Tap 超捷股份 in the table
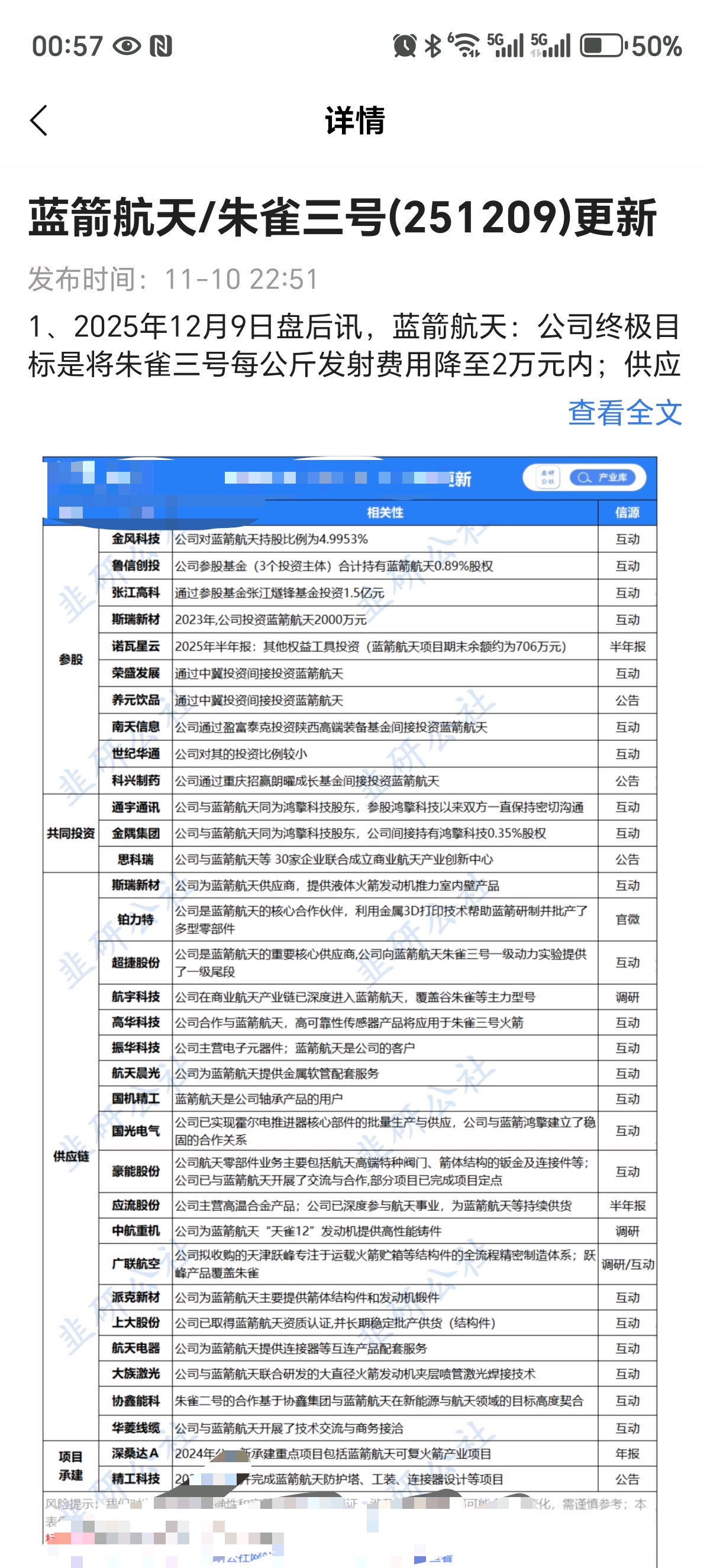710x1568 pixels. (x=136, y=963)
